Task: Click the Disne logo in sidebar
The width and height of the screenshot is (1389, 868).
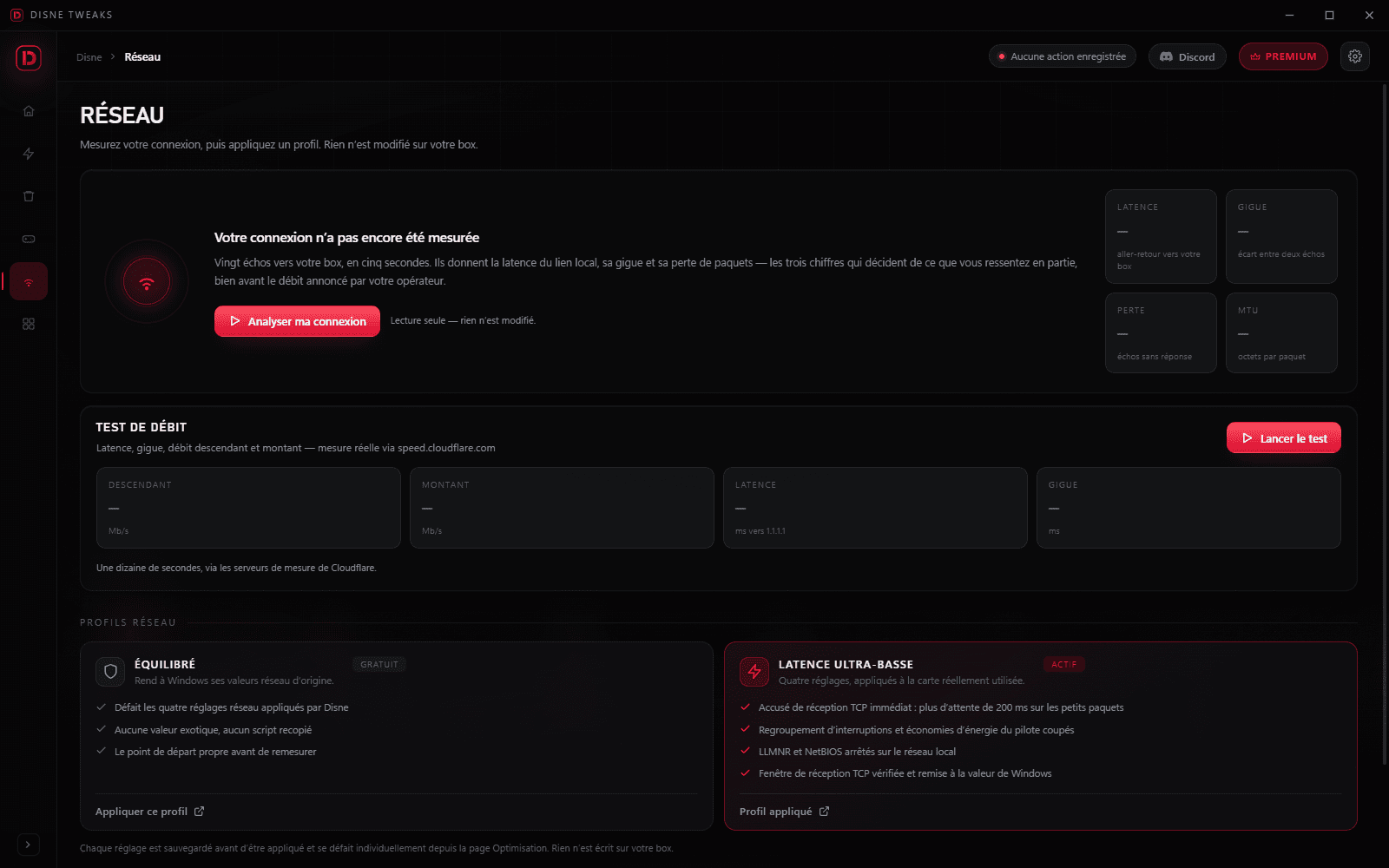Action: (29, 58)
